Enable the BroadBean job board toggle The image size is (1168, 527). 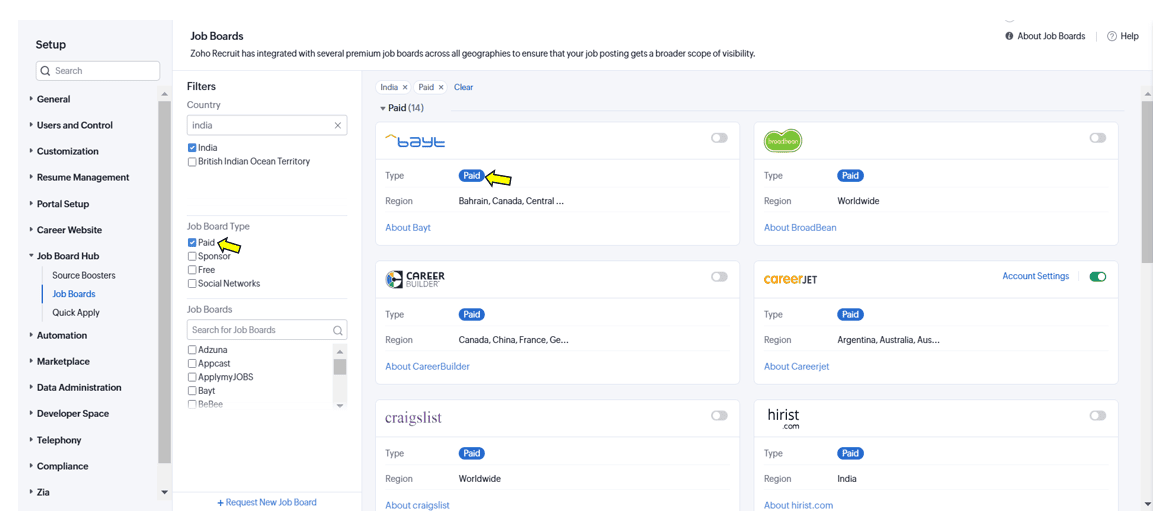pyautogui.click(x=1097, y=138)
